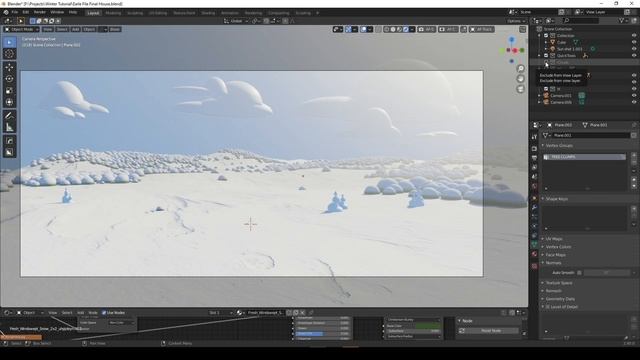
Task: Click the viewport pan hand icon
Action: tap(520, 78)
